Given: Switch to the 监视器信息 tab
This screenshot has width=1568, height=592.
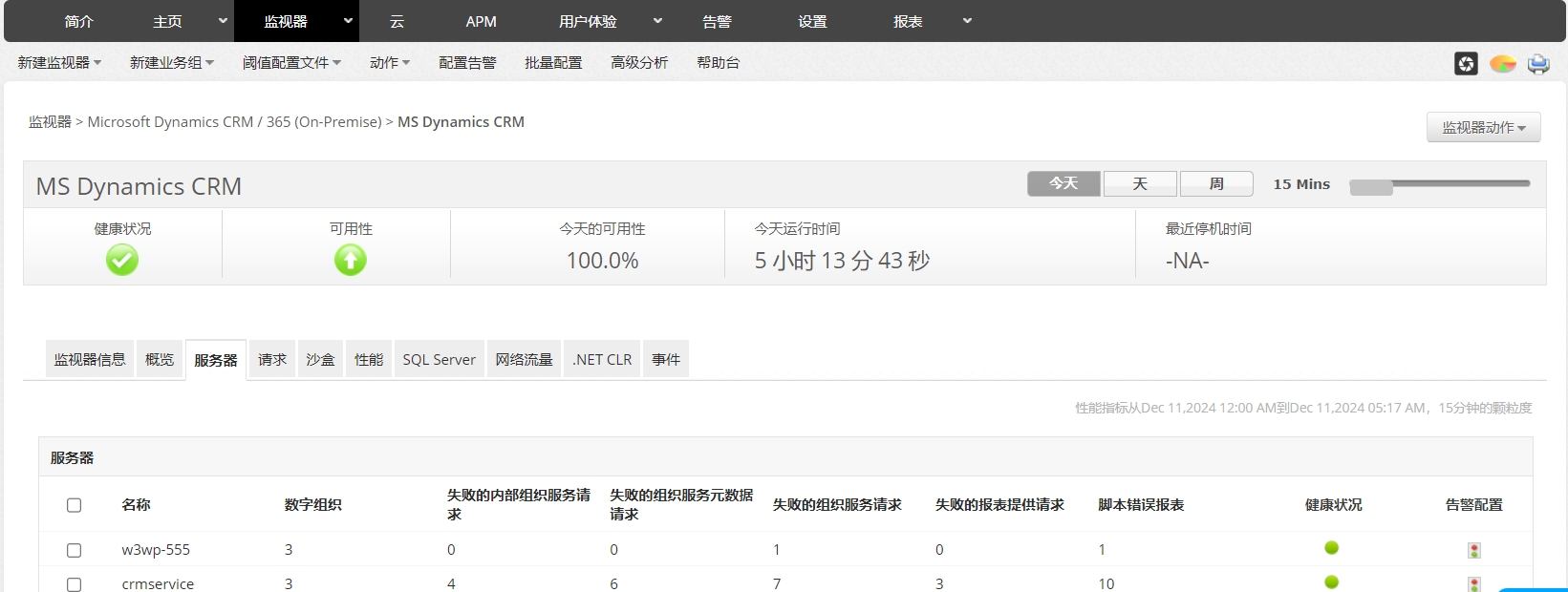Looking at the screenshot, I should (x=90, y=359).
